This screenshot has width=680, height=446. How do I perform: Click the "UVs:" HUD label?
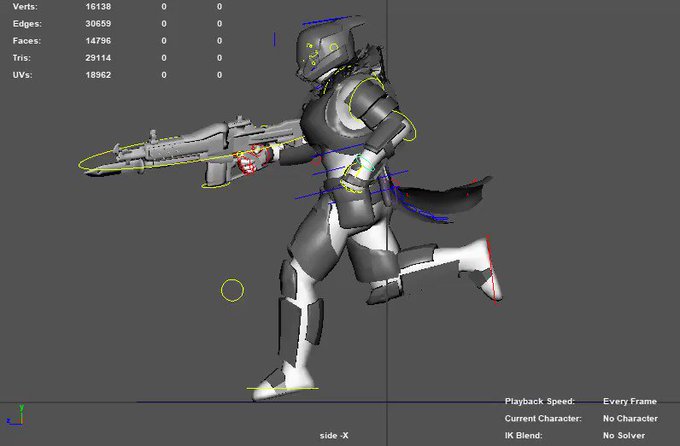tap(23, 75)
